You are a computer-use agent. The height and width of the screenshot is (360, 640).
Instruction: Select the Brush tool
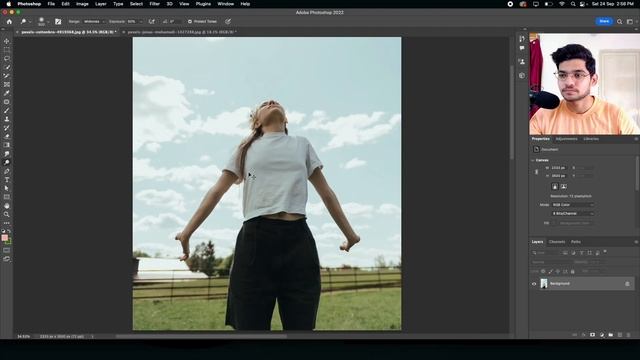tap(7, 111)
